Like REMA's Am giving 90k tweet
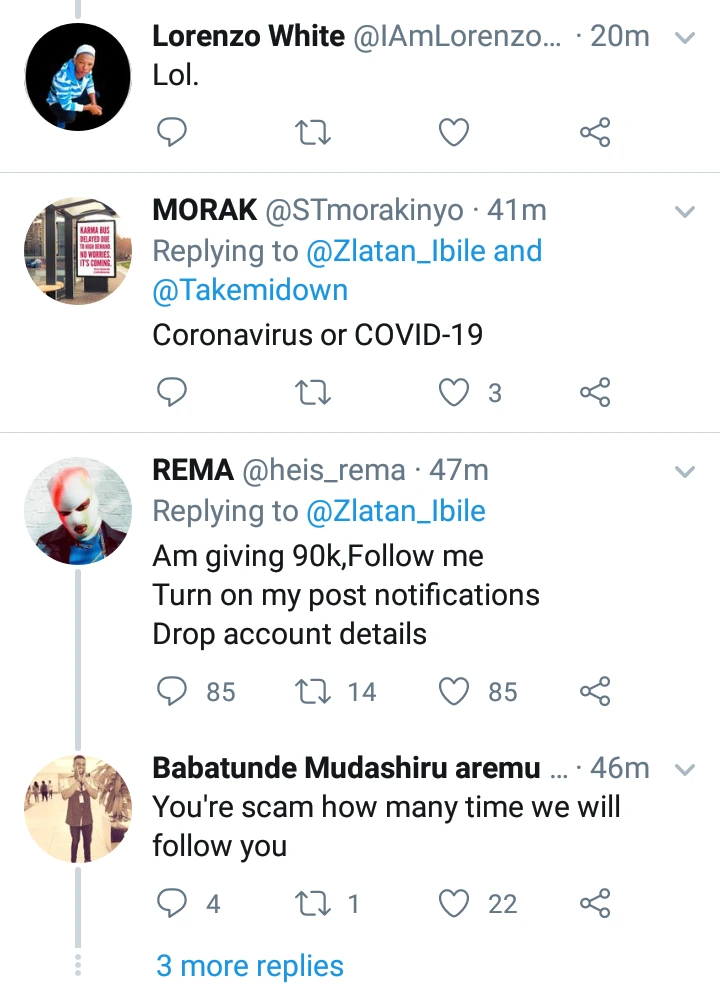 (455, 691)
